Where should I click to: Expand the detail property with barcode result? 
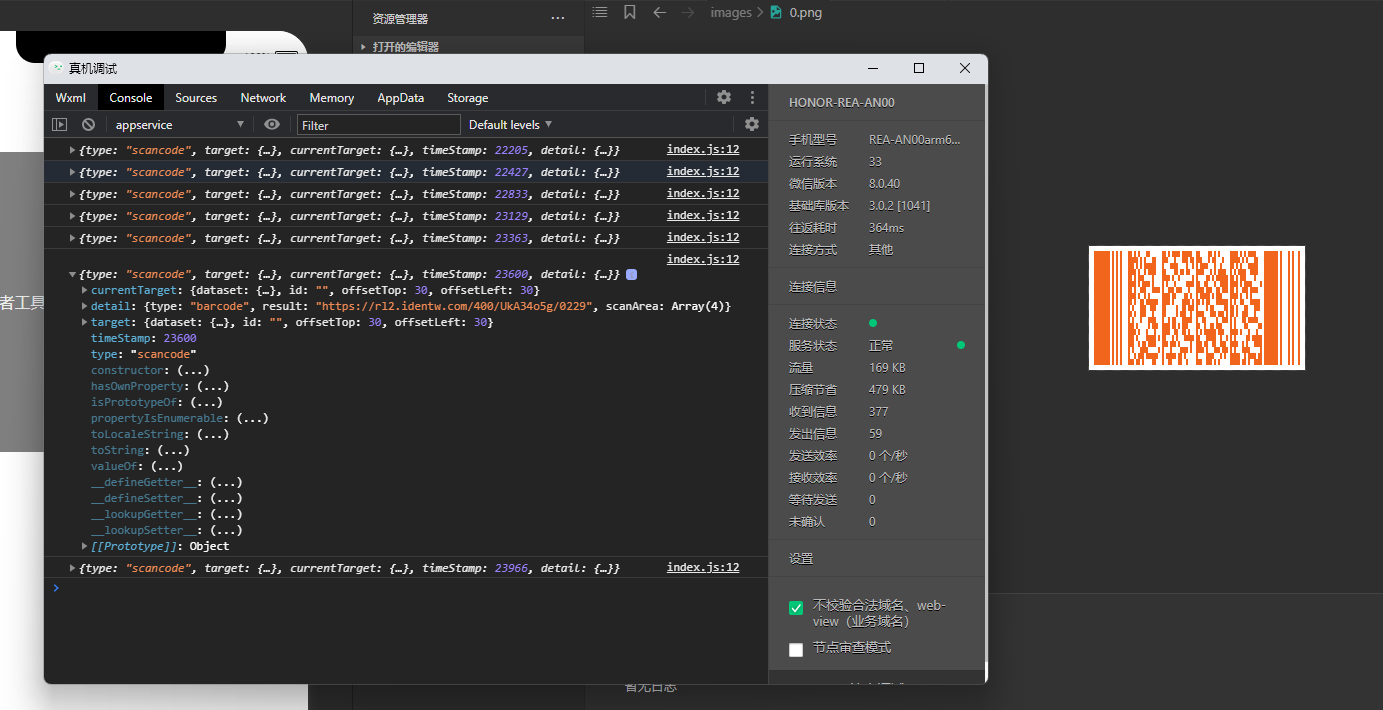tap(84, 306)
